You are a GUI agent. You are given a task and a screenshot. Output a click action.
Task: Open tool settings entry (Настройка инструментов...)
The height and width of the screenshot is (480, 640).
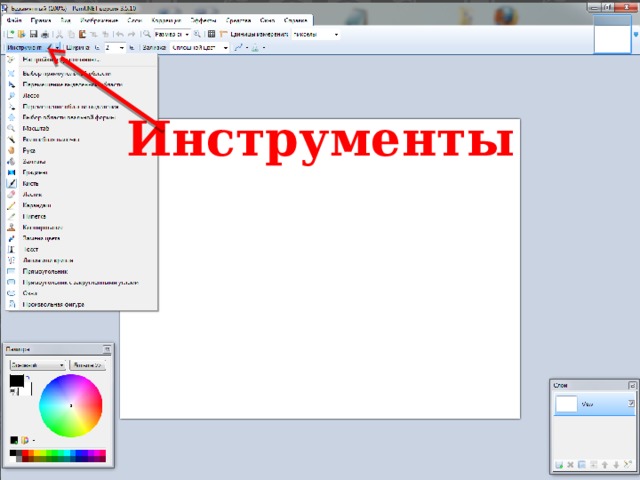(82, 60)
